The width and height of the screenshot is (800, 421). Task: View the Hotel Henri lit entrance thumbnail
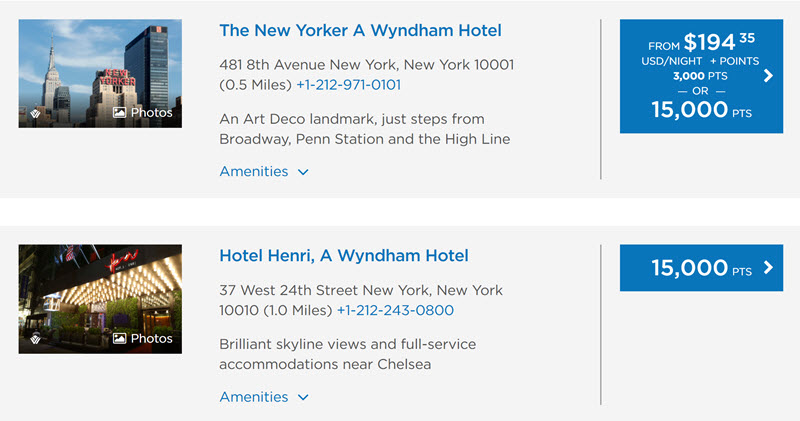pos(100,299)
